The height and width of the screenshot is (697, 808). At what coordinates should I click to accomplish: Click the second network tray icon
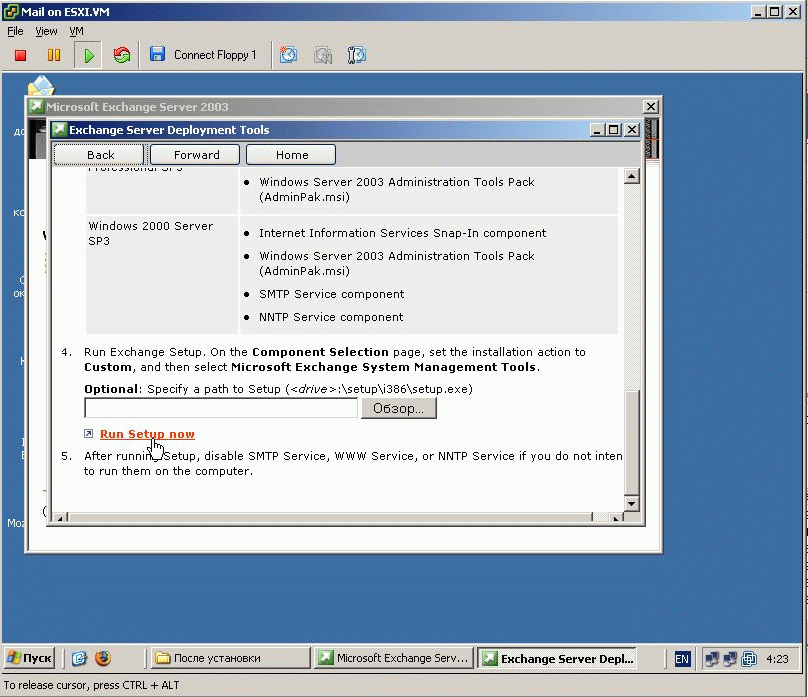(x=730, y=658)
